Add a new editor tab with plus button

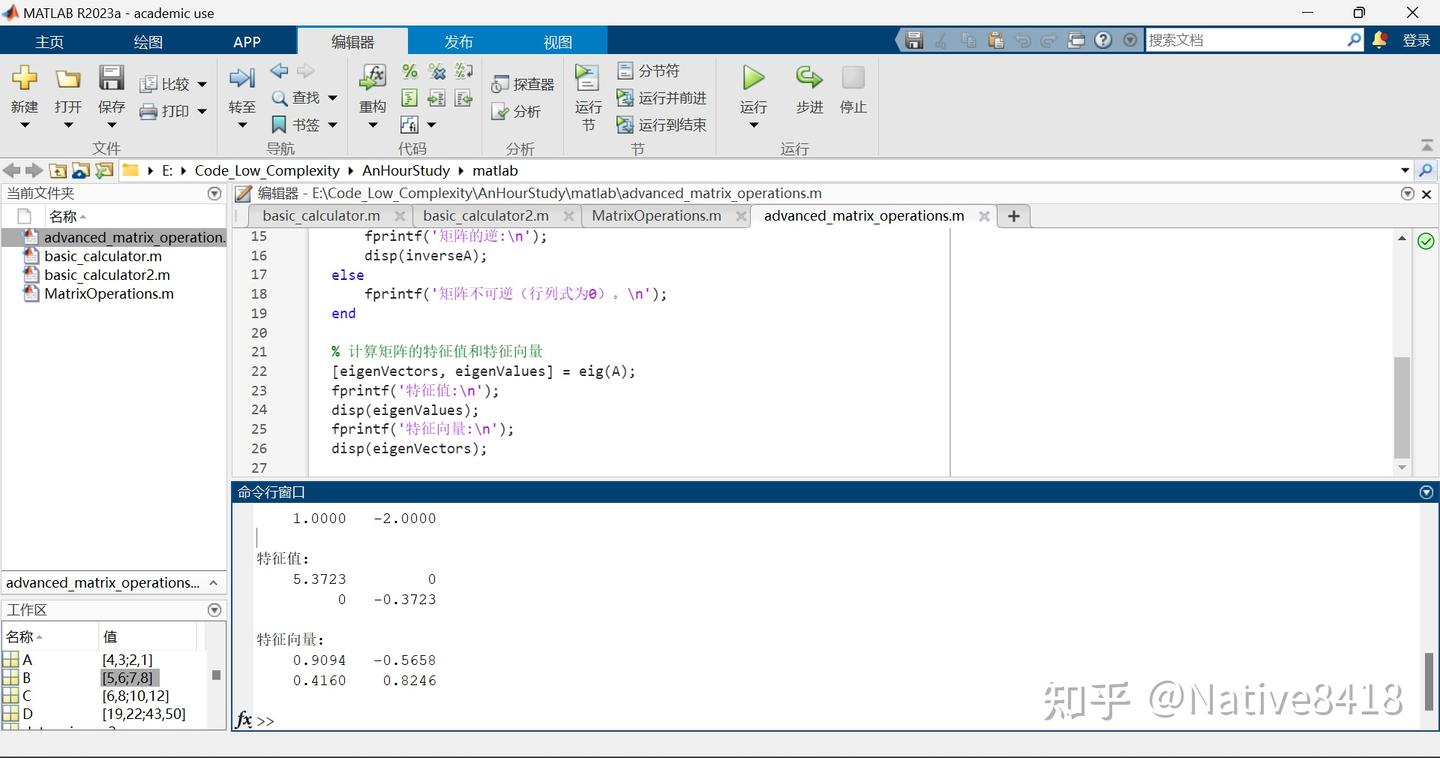pyautogui.click(x=1013, y=216)
